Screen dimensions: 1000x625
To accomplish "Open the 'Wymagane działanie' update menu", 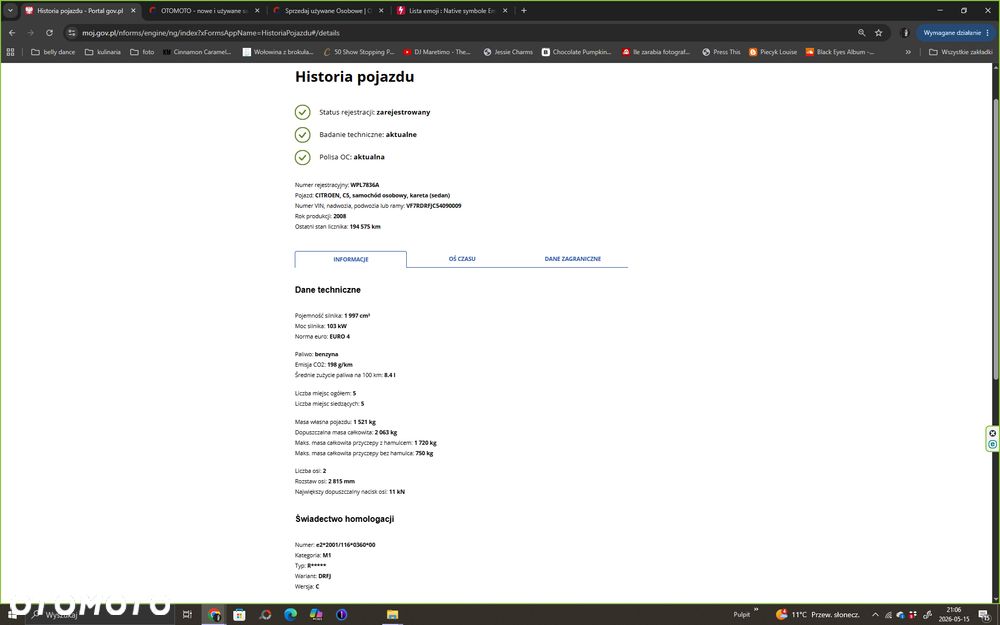I will (x=956, y=33).
